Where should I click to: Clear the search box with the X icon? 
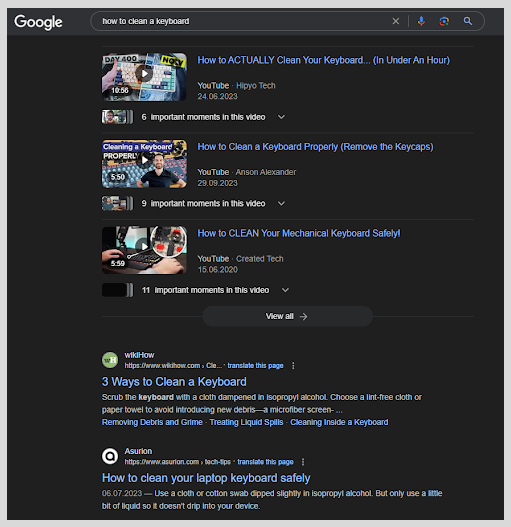coord(396,21)
